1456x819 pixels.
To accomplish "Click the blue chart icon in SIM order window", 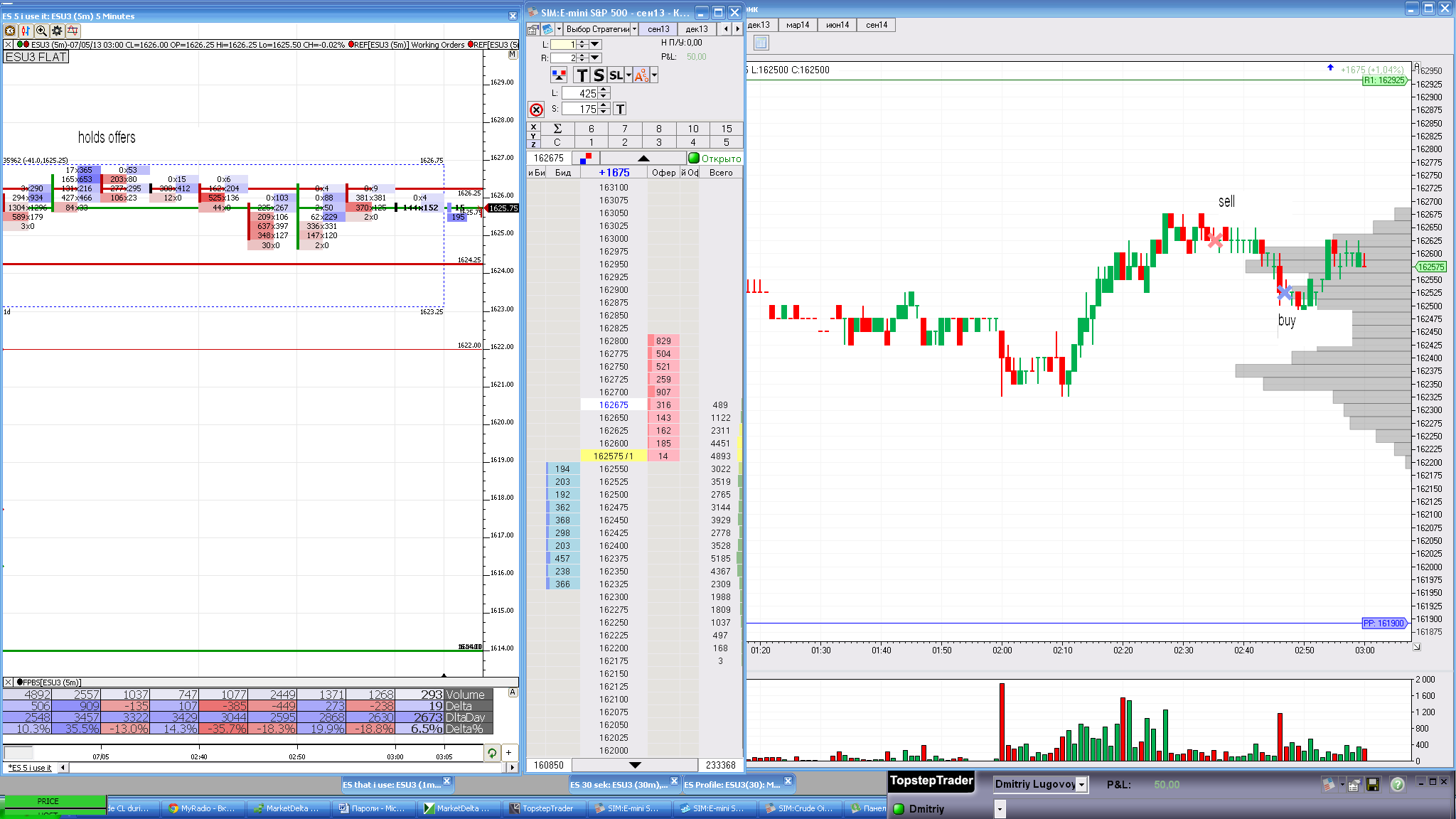I will [547, 29].
